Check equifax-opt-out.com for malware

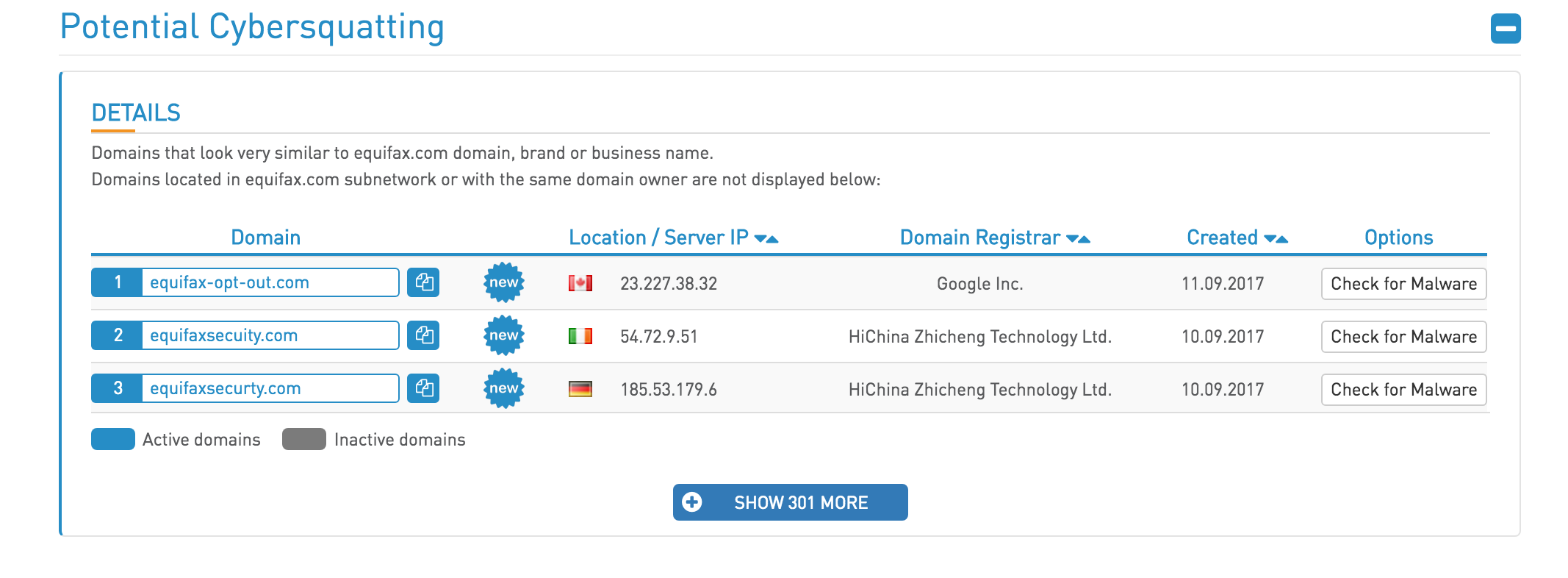pyautogui.click(x=1403, y=284)
